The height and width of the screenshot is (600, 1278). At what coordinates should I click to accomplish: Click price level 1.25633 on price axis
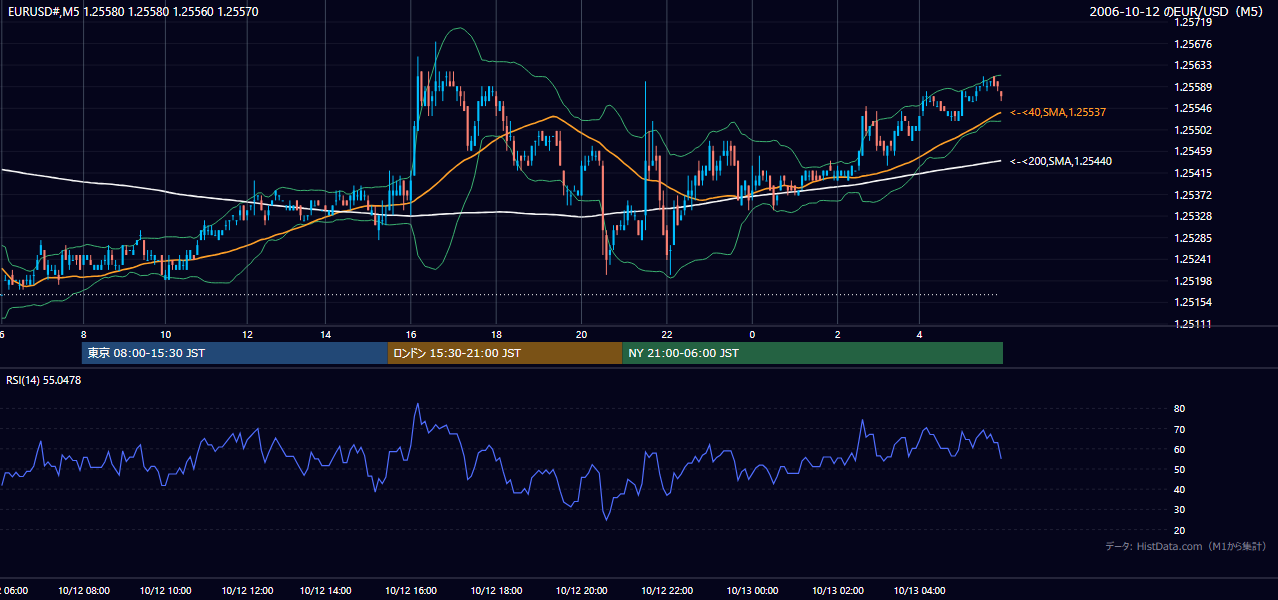pos(1193,66)
